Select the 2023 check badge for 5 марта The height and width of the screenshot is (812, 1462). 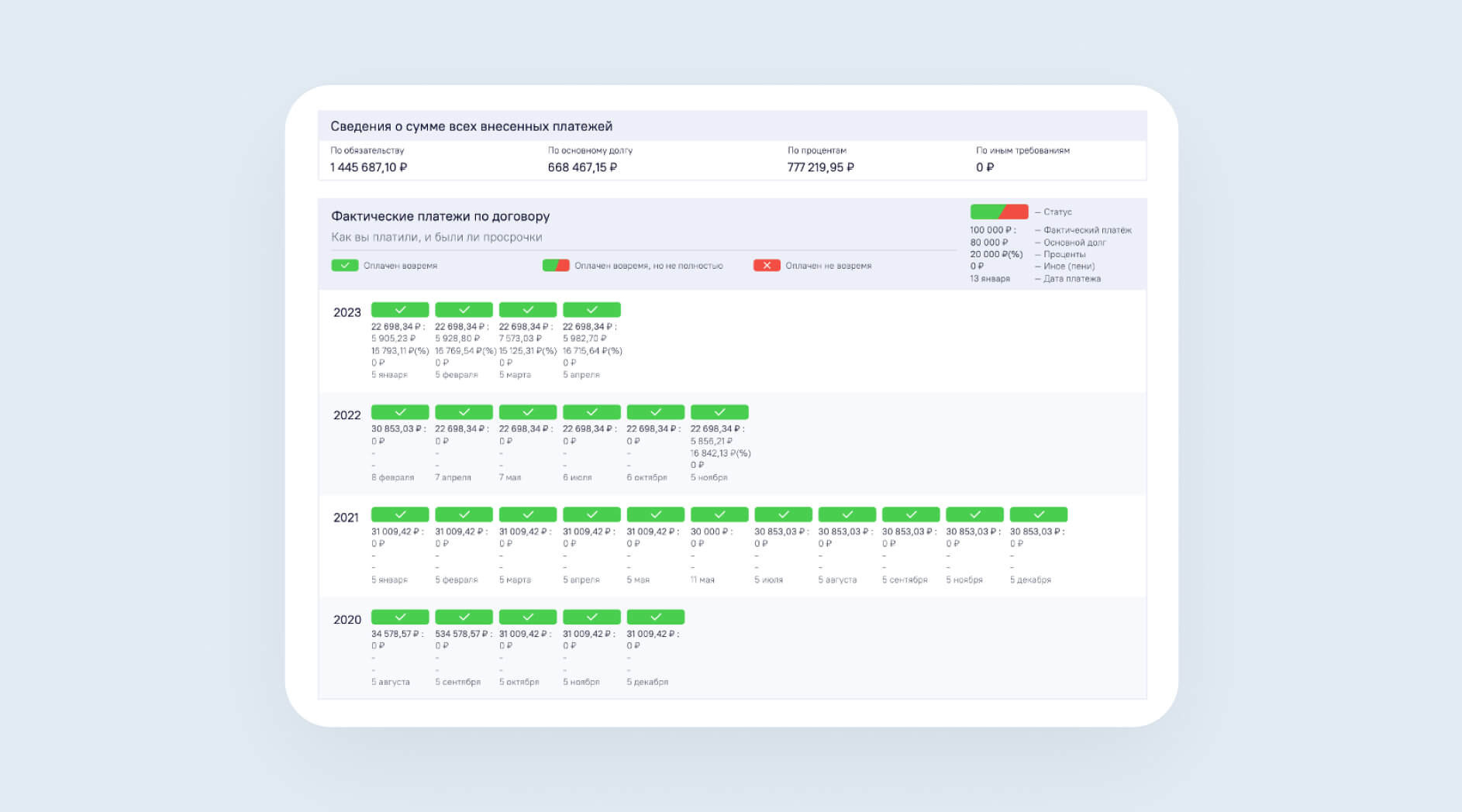(x=528, y=309)
